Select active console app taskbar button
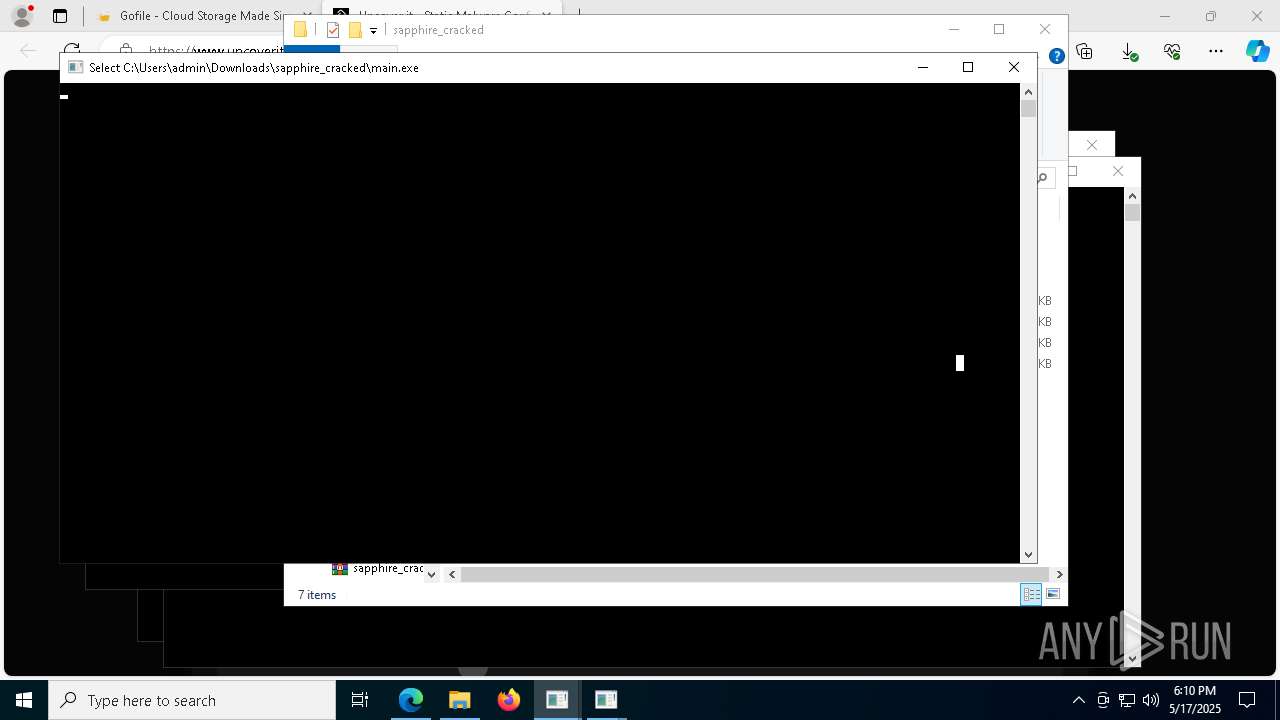This screenshot has height=720, width=1280. 557,700
